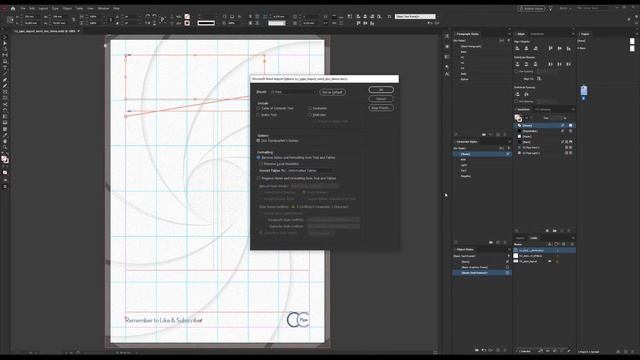The width and height of the screenshot is (640, 360).
Task: Open the Edit menu
Action: click(32, 8)
